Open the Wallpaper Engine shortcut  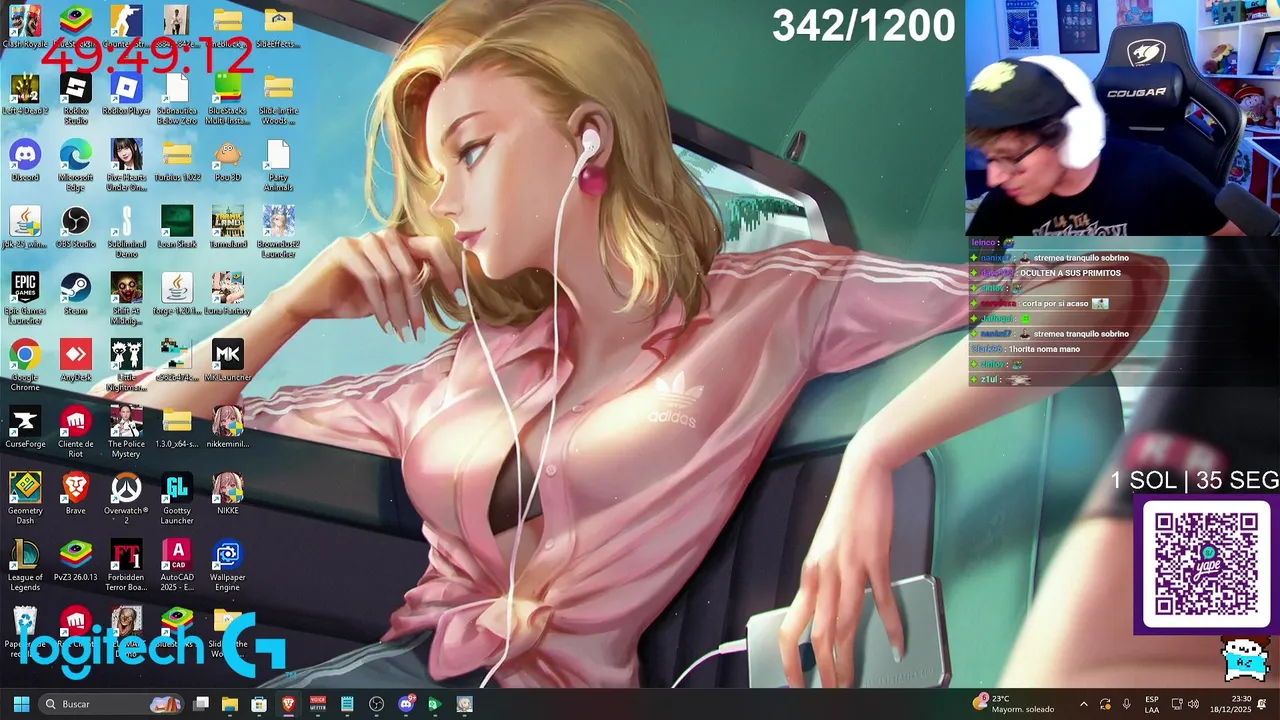coord(228,566)
